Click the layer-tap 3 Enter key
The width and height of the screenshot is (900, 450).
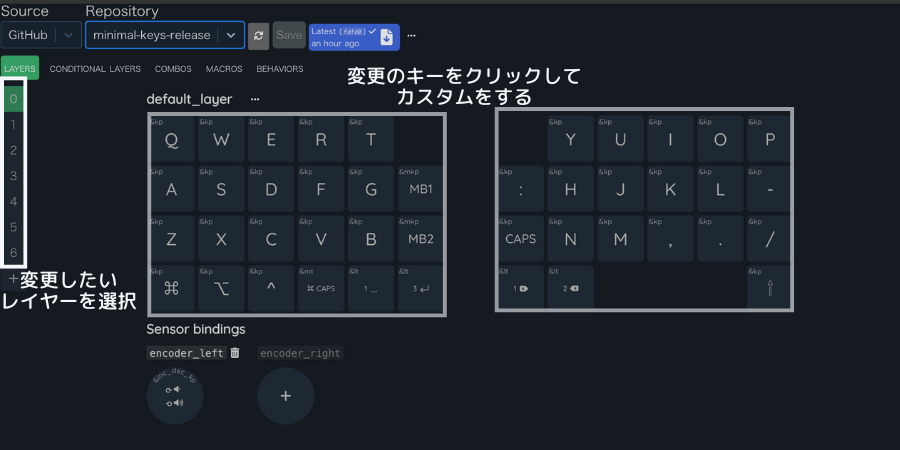point(421,288)
